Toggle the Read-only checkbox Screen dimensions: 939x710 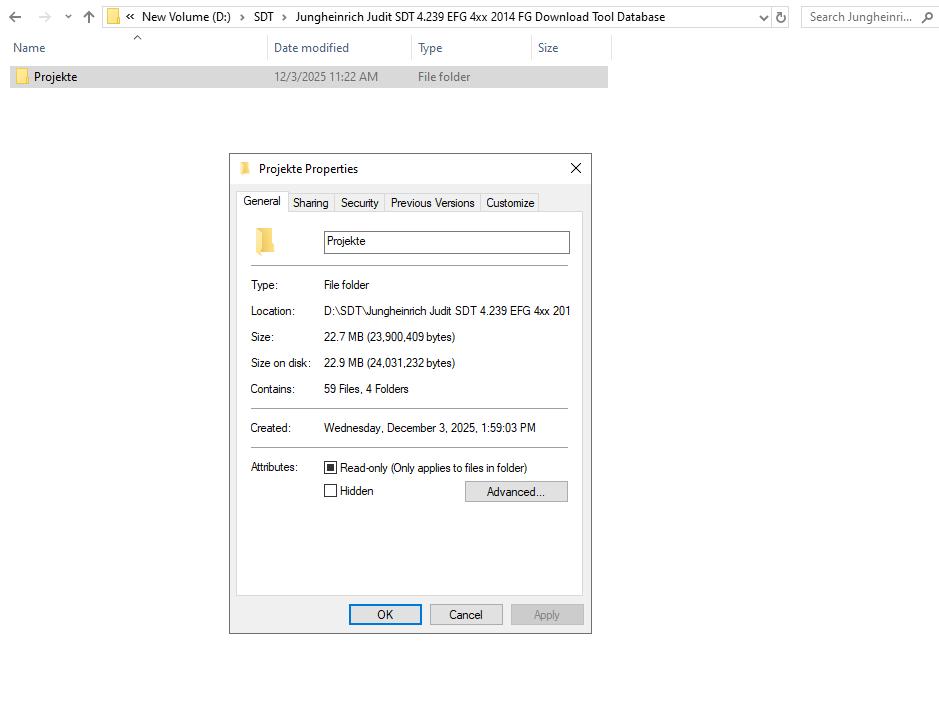(x=330, y=468)
